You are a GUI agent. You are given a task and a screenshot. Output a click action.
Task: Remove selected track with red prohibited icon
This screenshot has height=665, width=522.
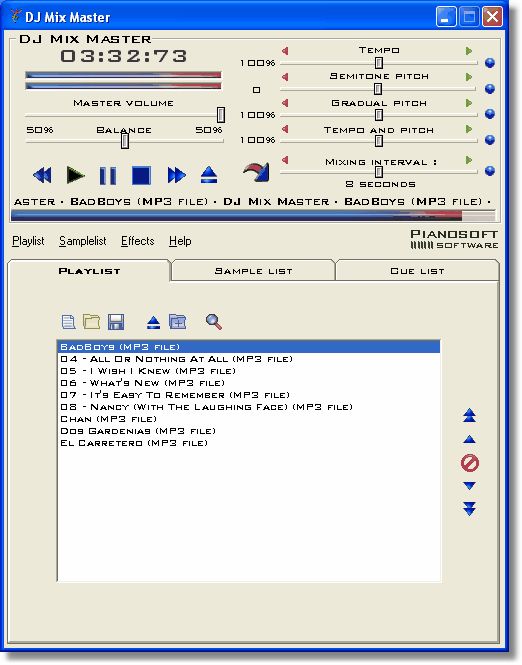(469, 463)
